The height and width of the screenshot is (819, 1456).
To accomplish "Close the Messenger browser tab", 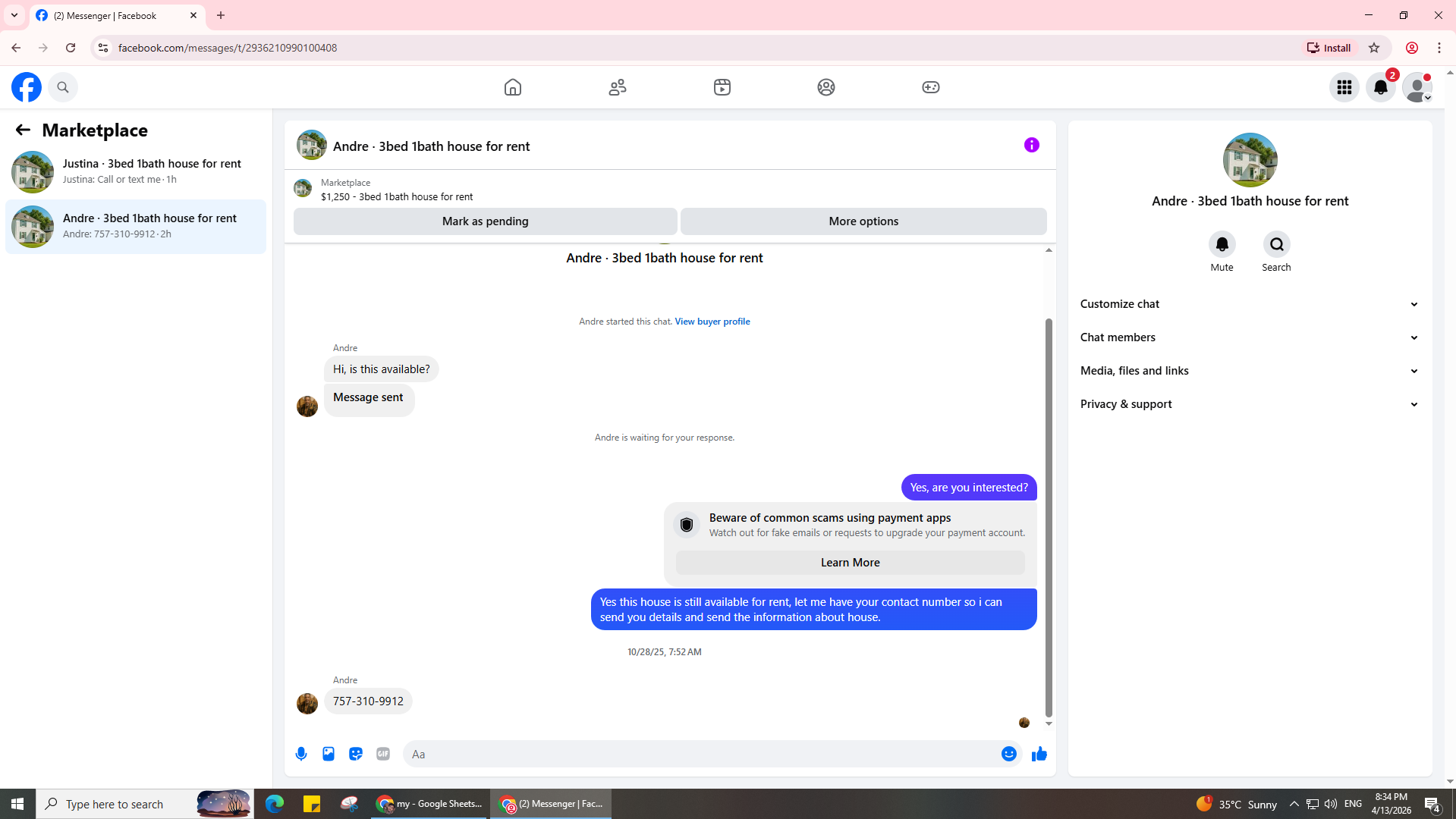I will pyautogui.click(x=193, y=15).
